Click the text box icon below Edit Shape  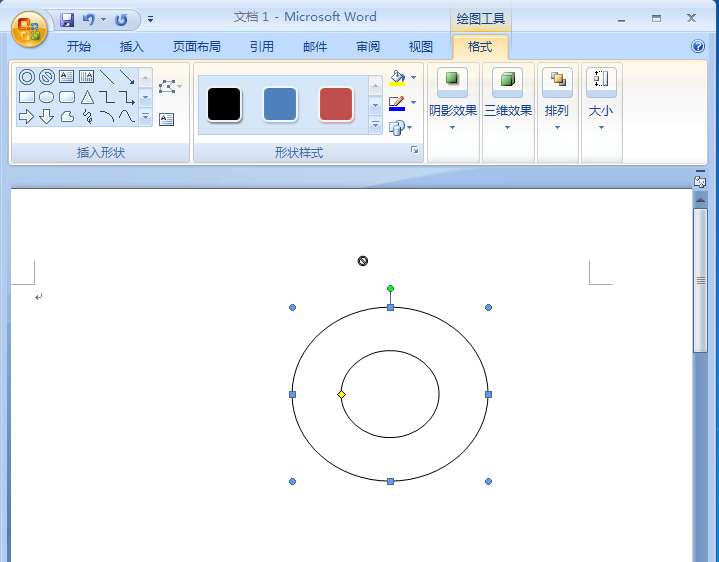166,119
